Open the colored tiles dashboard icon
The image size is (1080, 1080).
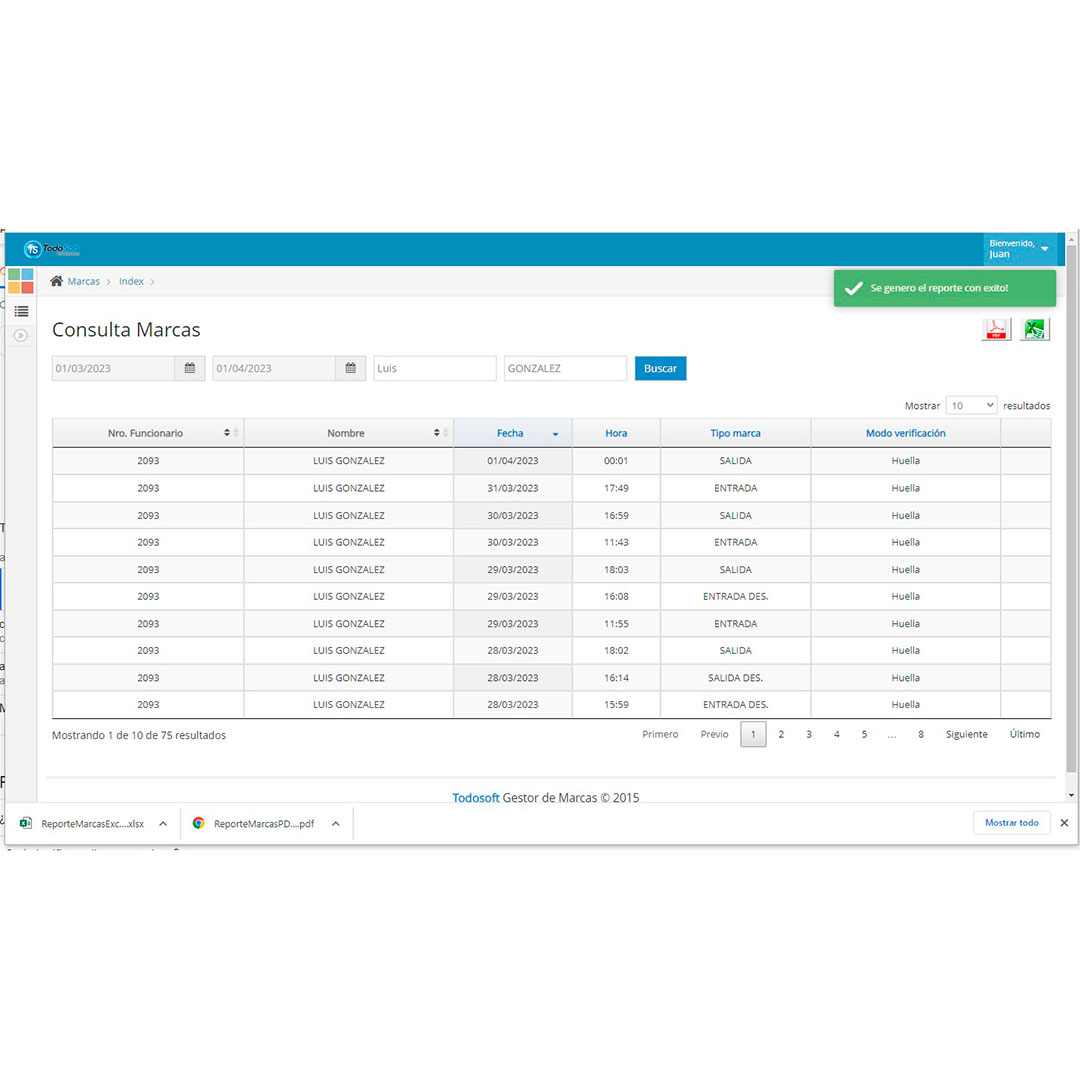click(x=21, y=281)
